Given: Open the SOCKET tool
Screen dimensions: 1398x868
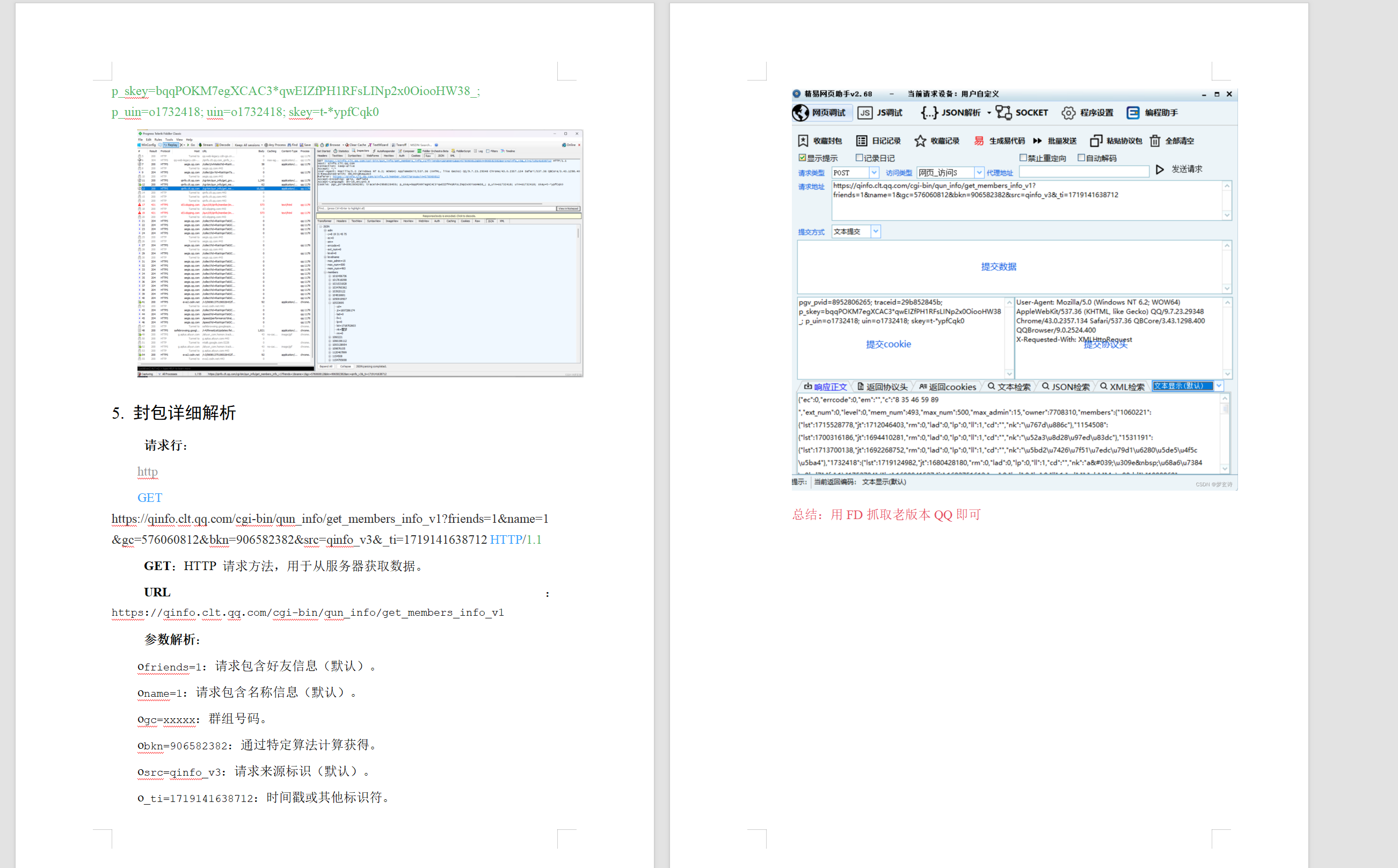Looking at the screenshot, I should point(1022,113).
